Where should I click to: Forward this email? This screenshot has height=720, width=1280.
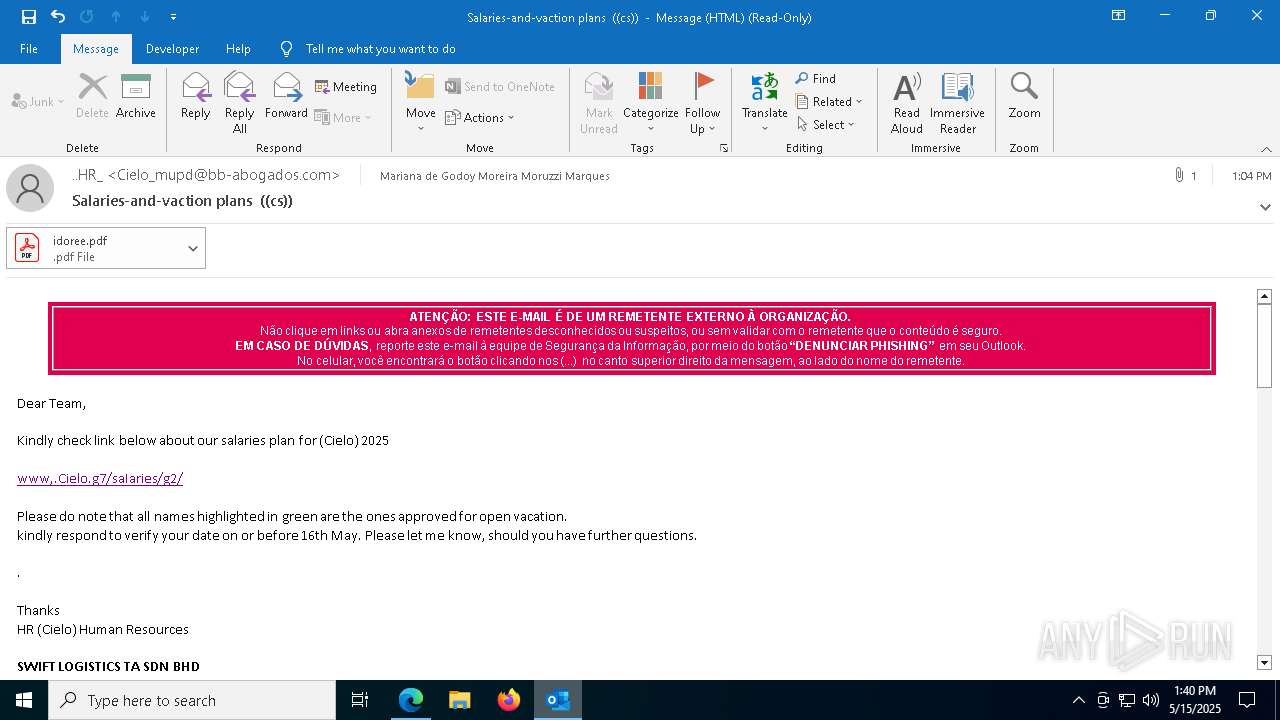(286, 96)
